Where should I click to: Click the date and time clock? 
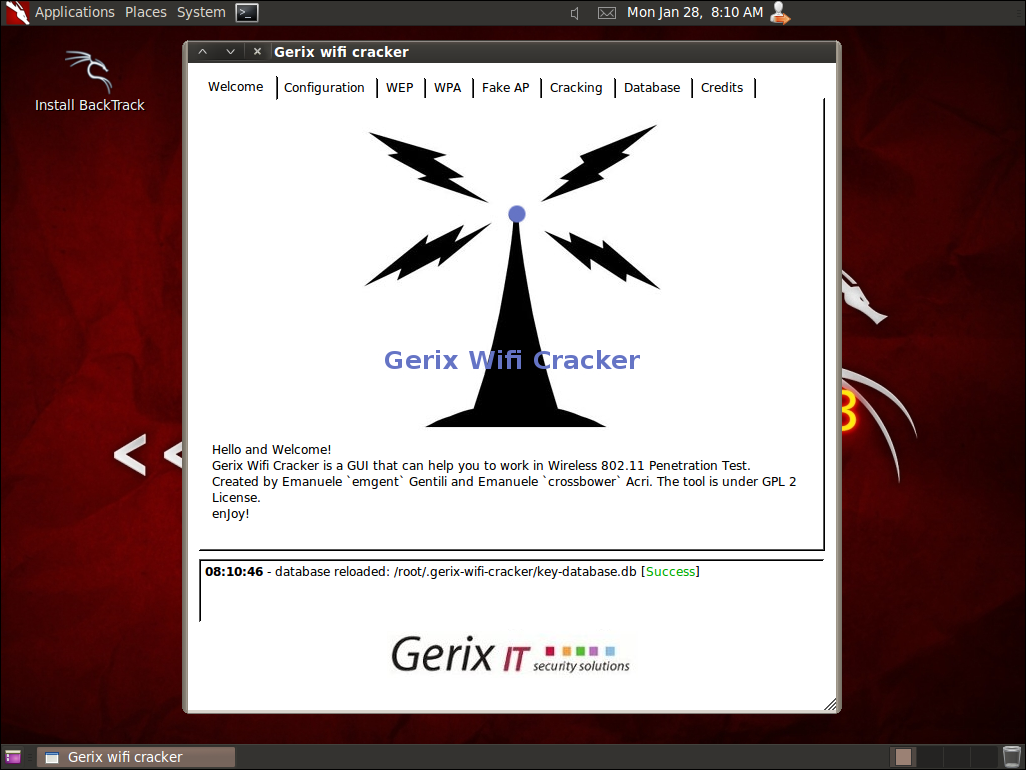pos(695,12)
